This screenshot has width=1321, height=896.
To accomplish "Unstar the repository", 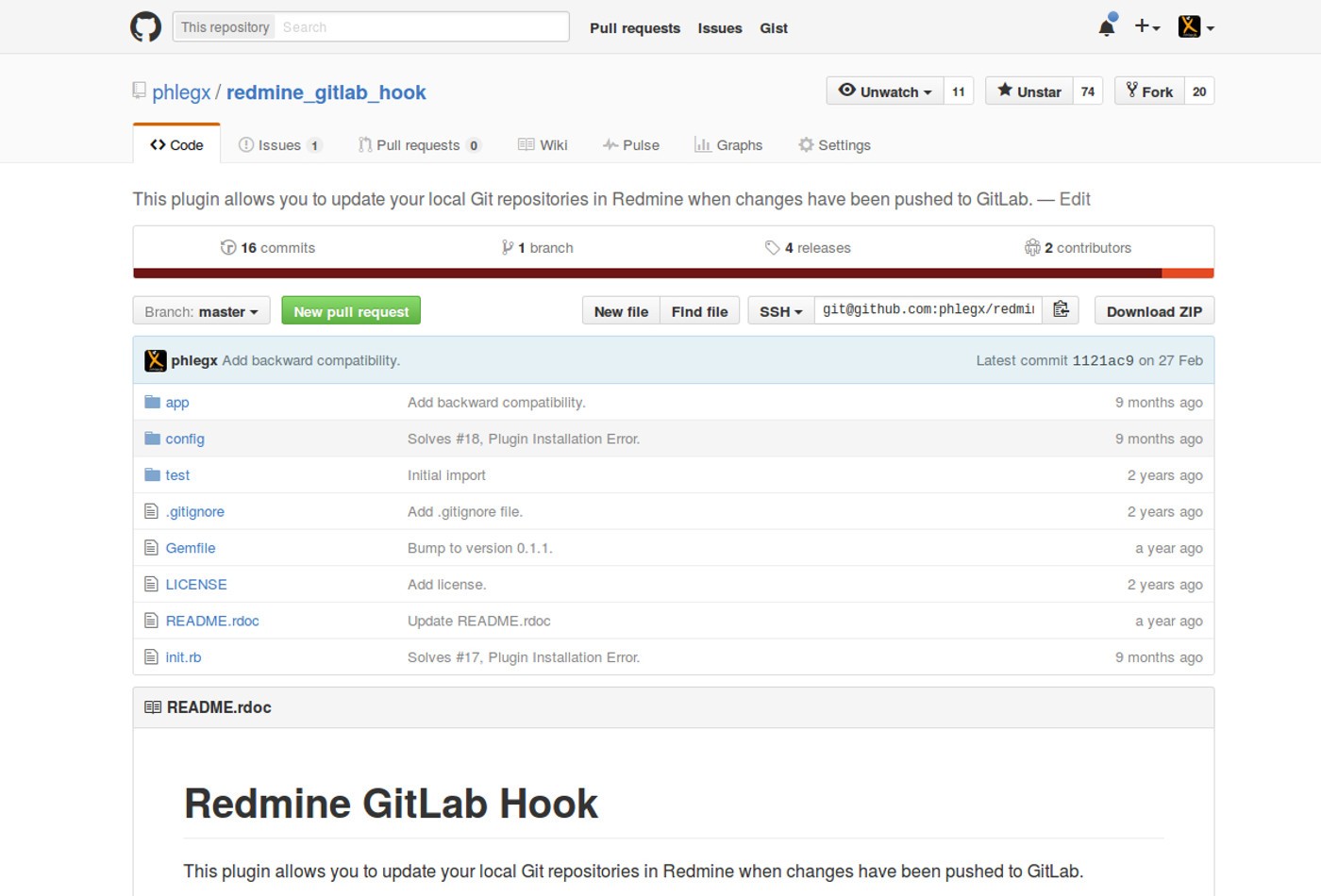I will click(x=1029, y=91).
